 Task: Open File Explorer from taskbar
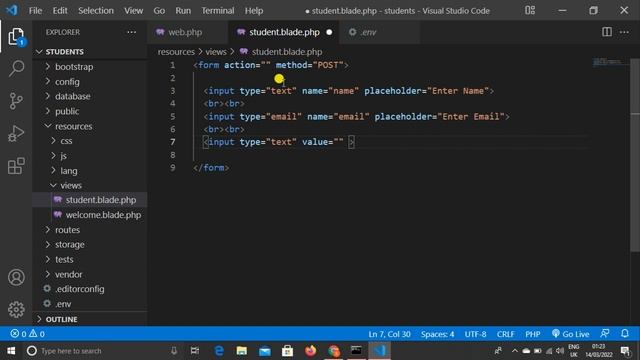point(242,351)
